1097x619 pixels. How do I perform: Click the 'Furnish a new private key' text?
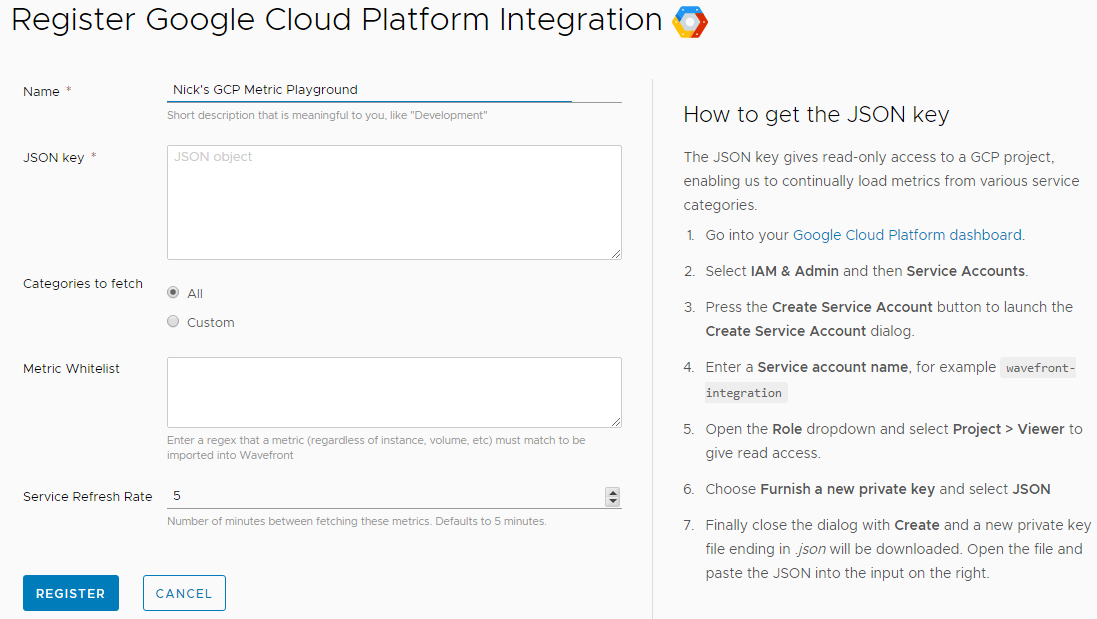tap(847, 489)
